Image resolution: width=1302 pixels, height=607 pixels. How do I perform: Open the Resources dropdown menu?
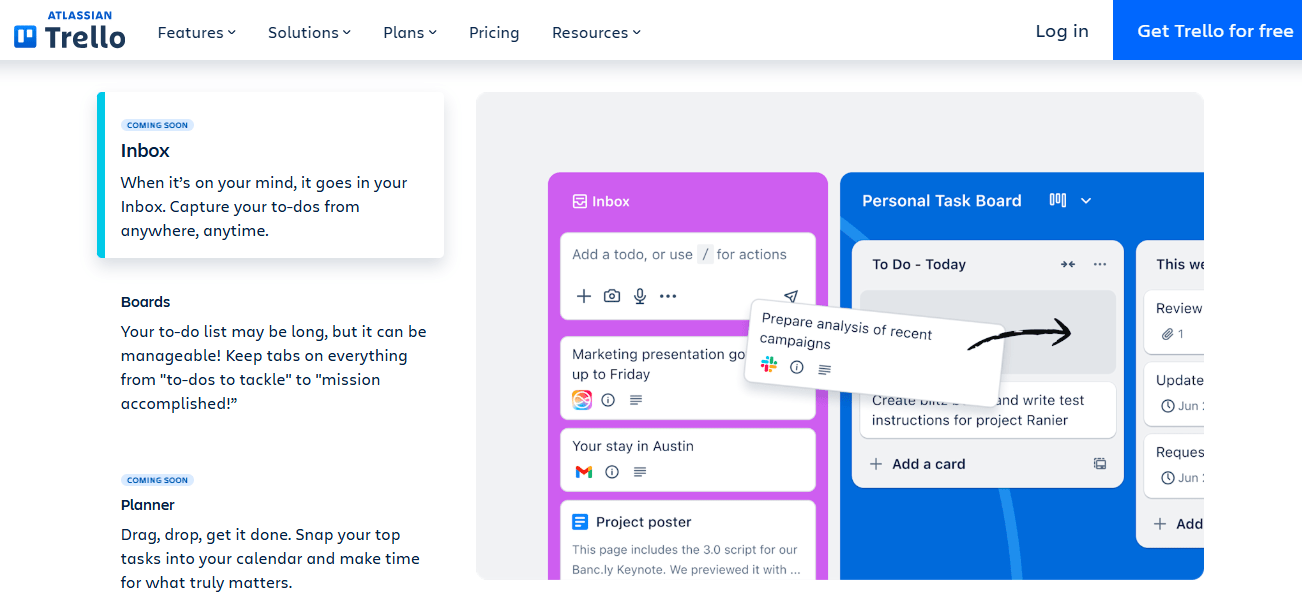point(596,32)
